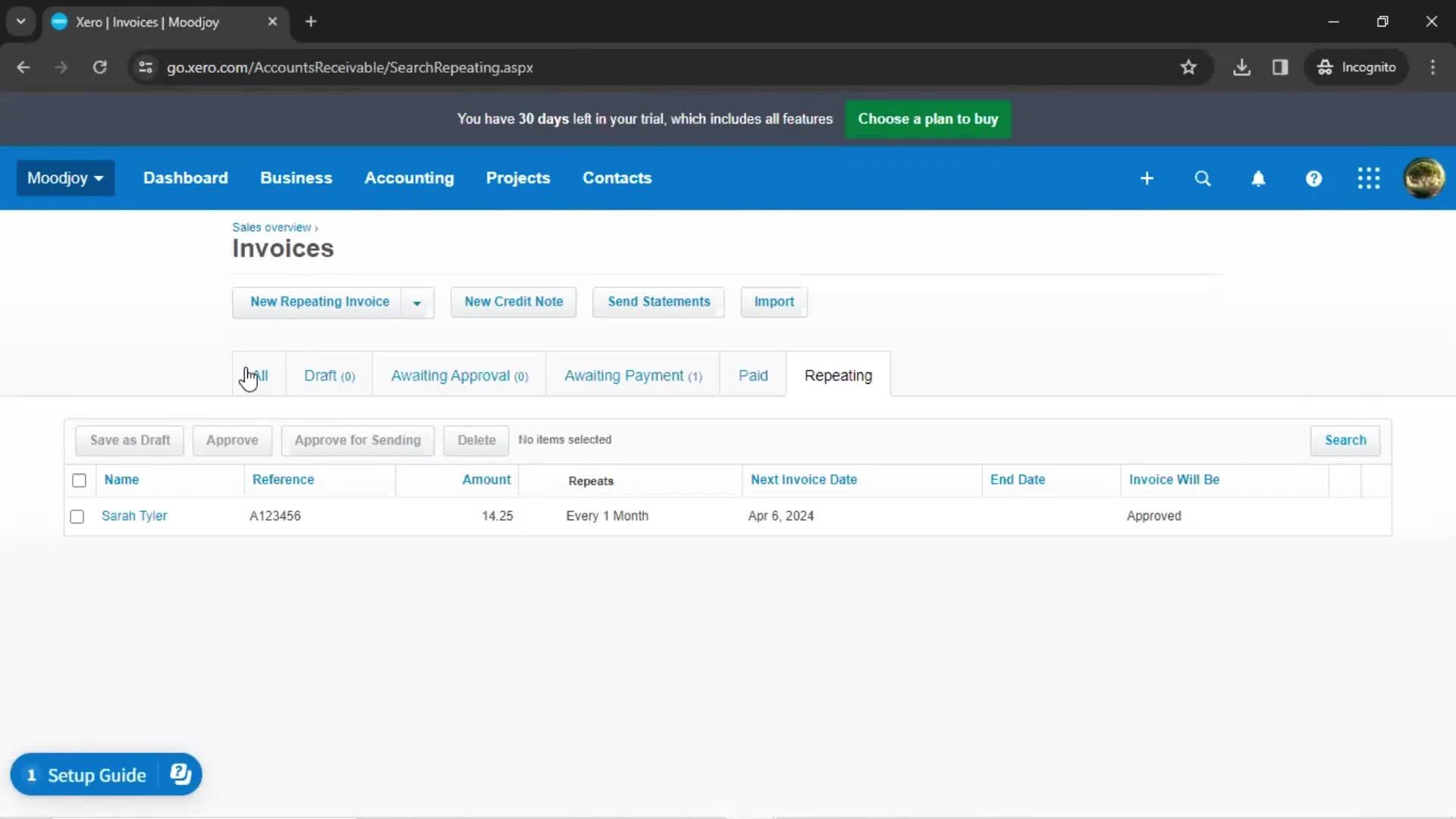
Task: Toggle the browser side panel icon
Action: (1280, 67)
